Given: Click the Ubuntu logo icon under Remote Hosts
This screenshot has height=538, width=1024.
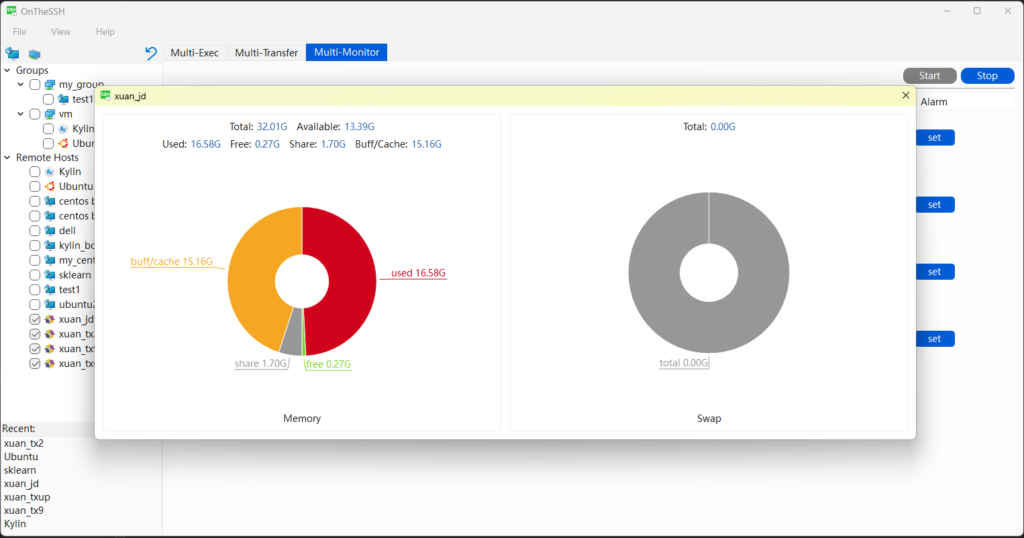Looking at the screenshot, I should (x=49, y=187).
